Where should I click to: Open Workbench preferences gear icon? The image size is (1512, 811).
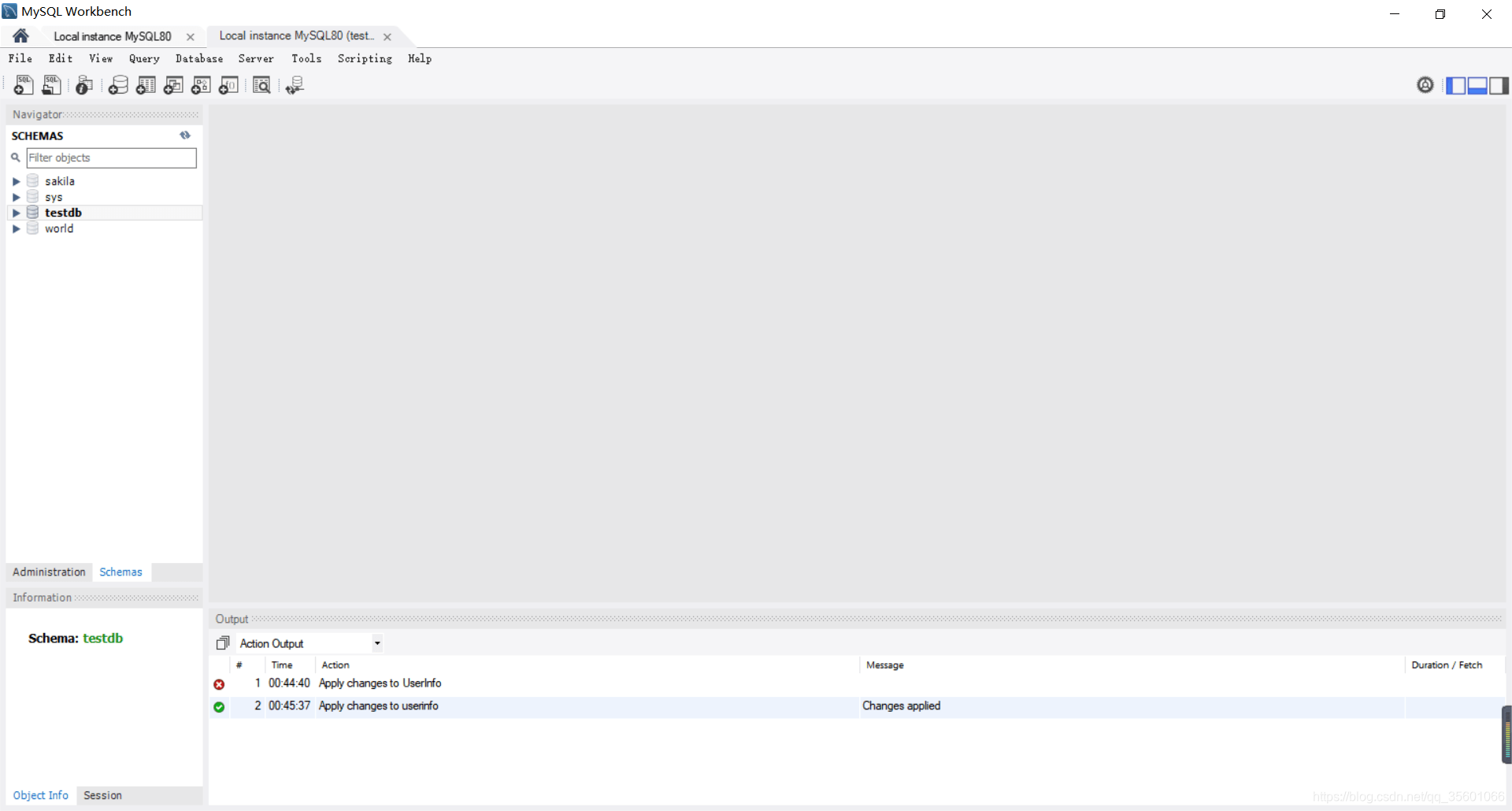click(x=1425, y=85)
